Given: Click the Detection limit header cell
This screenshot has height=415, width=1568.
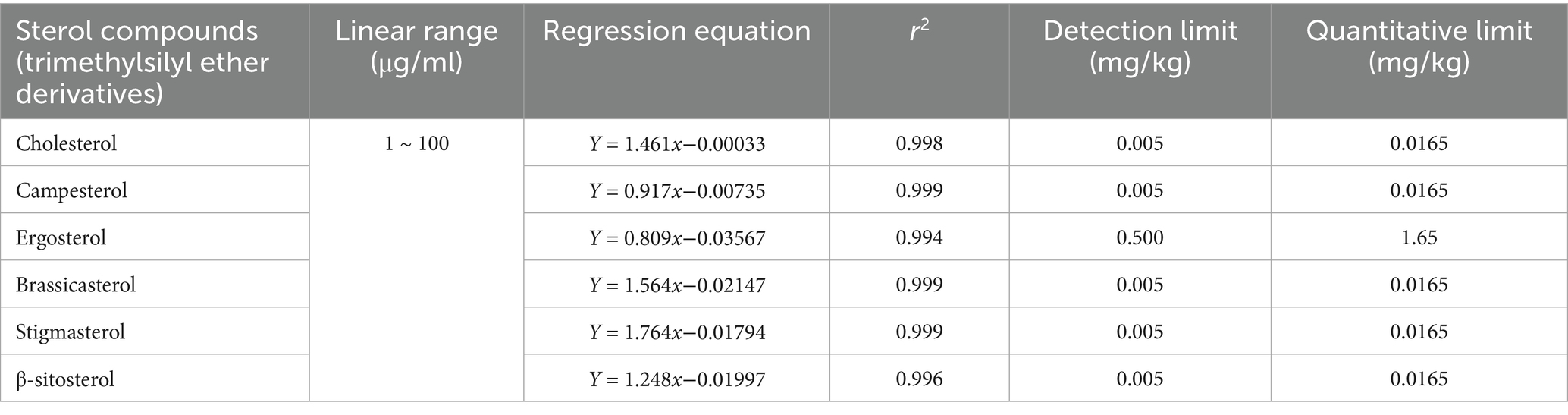Looking at the screenshot, I should tap(1140, 61).
